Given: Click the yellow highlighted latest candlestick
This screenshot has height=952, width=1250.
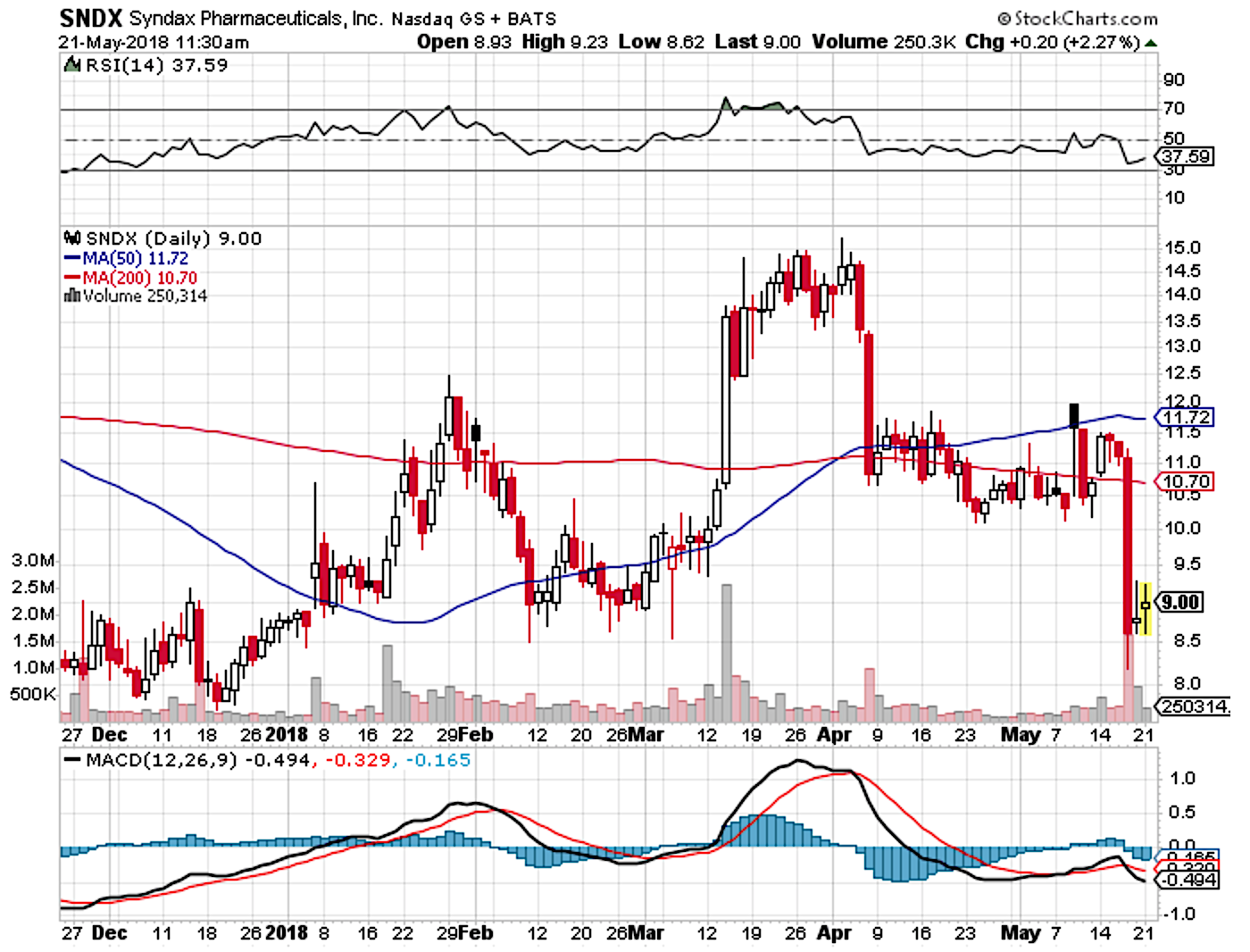Looking at the screenshot, I should click(x=1146, y=608).
